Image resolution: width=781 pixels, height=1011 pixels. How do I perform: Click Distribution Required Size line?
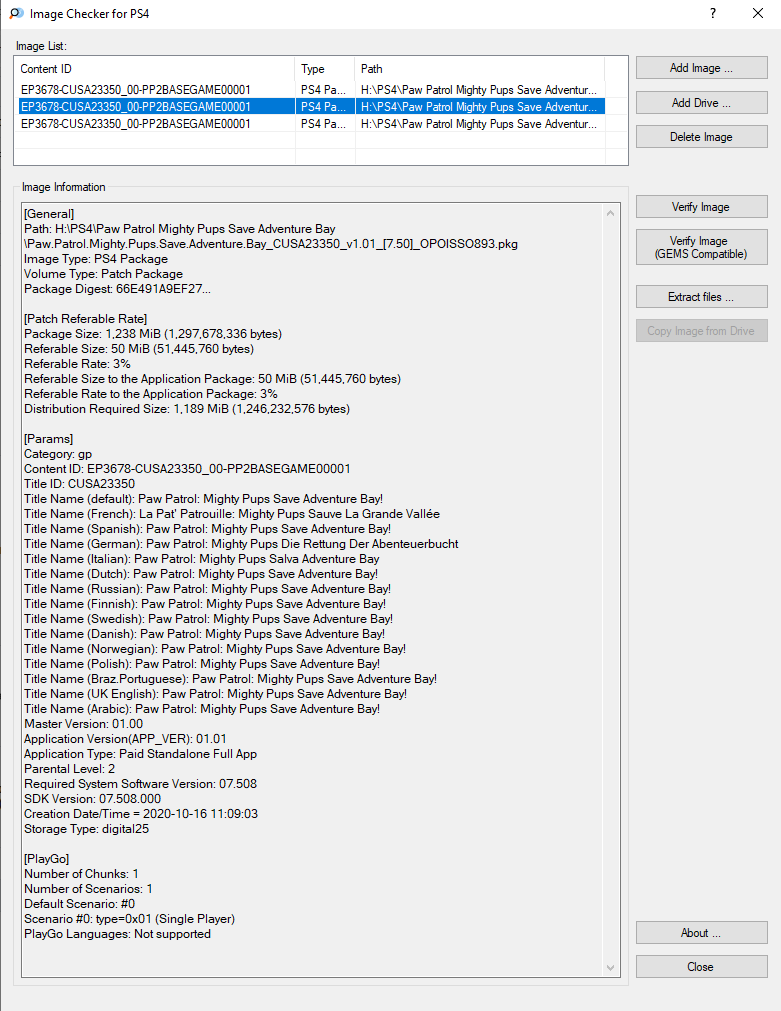coord(187,409)
